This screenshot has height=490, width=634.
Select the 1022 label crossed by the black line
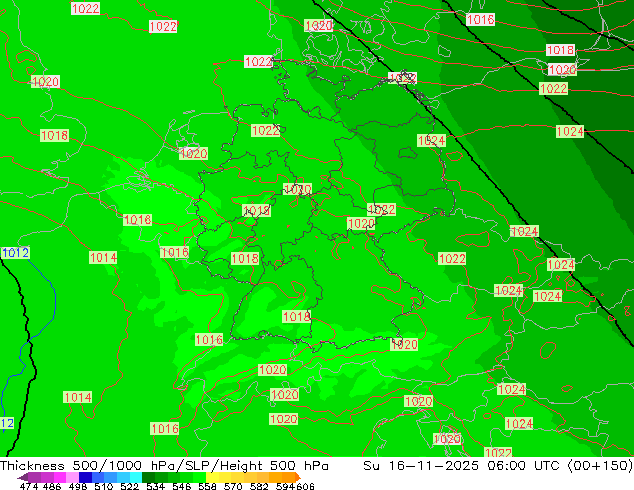(x=402, y=78)
